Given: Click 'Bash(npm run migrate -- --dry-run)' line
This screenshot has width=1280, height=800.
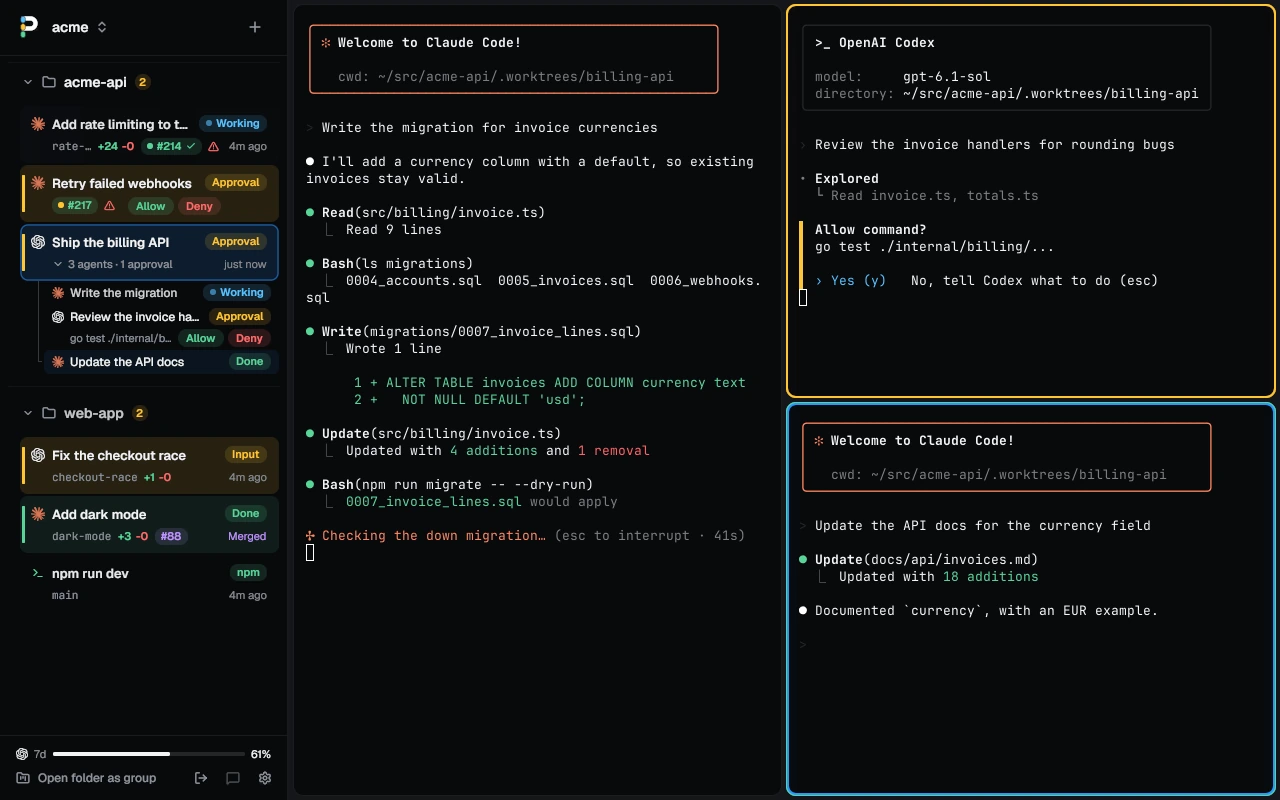Looking at the screenshot, I should 457,485.
